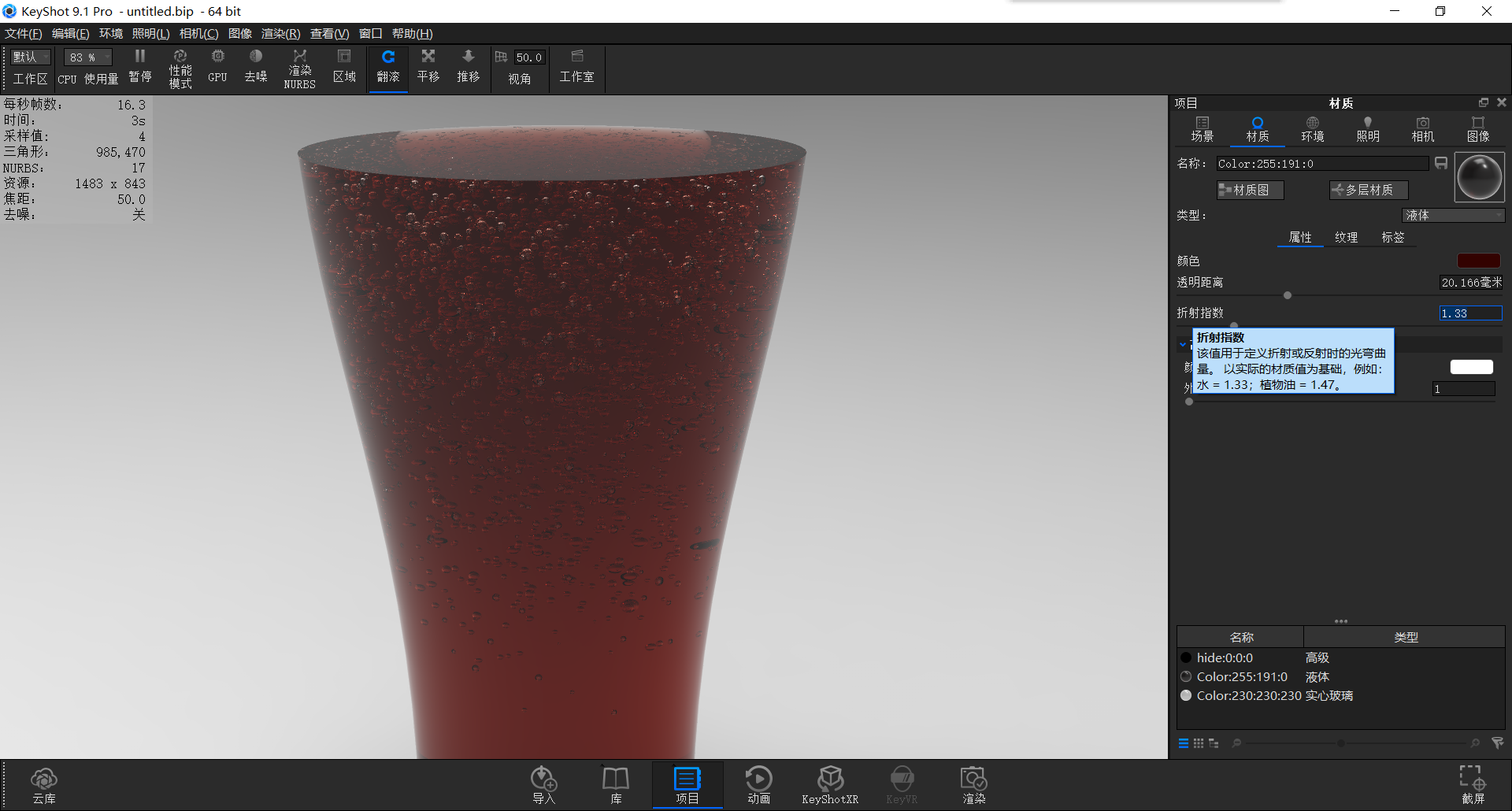Switch to the 环境 (Environment) panel
Image resolution: width=1512 pixels, height=811 pixels.
click(1312, 128)
